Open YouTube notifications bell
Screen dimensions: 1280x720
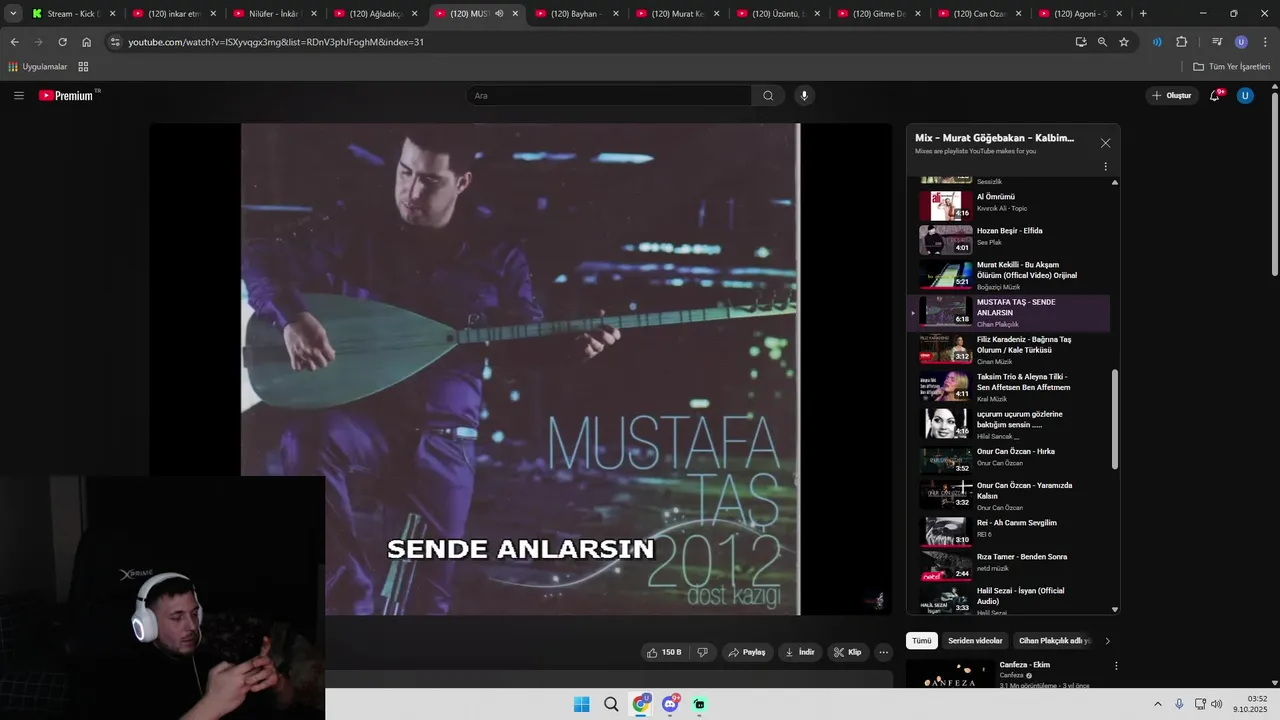tap(1215, 96)
